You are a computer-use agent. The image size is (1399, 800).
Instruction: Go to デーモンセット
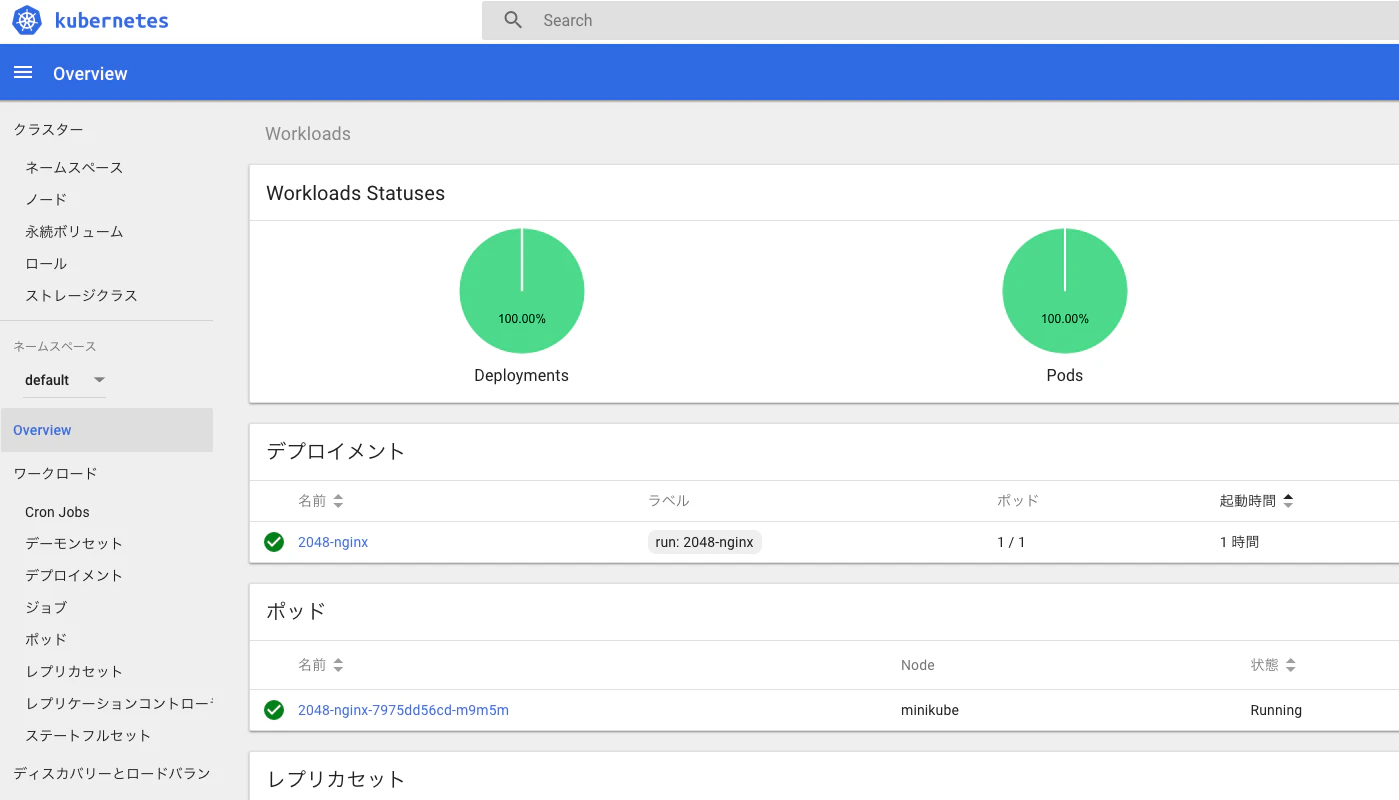[x=74, y=543]
